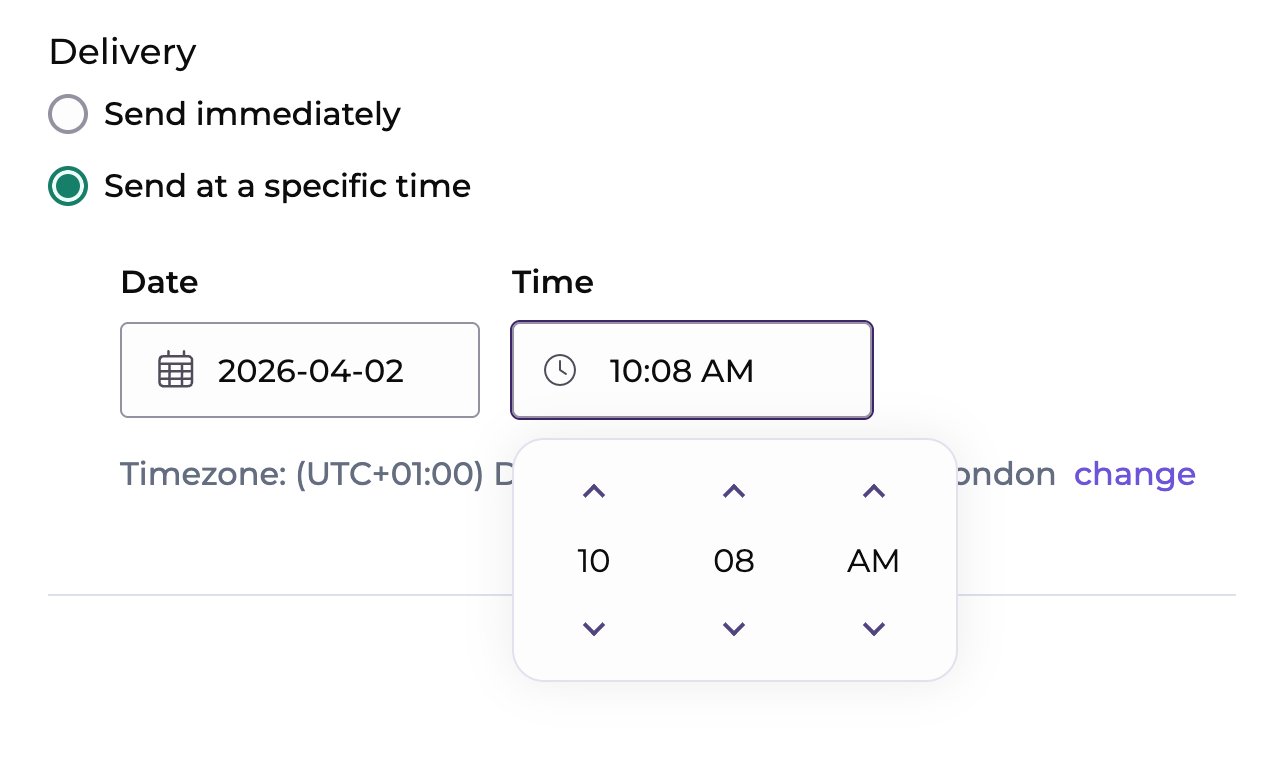Decrement the minutes with the down arrow
The width and height of the screenshot is (1282, 774).
[x=733, y=628]
